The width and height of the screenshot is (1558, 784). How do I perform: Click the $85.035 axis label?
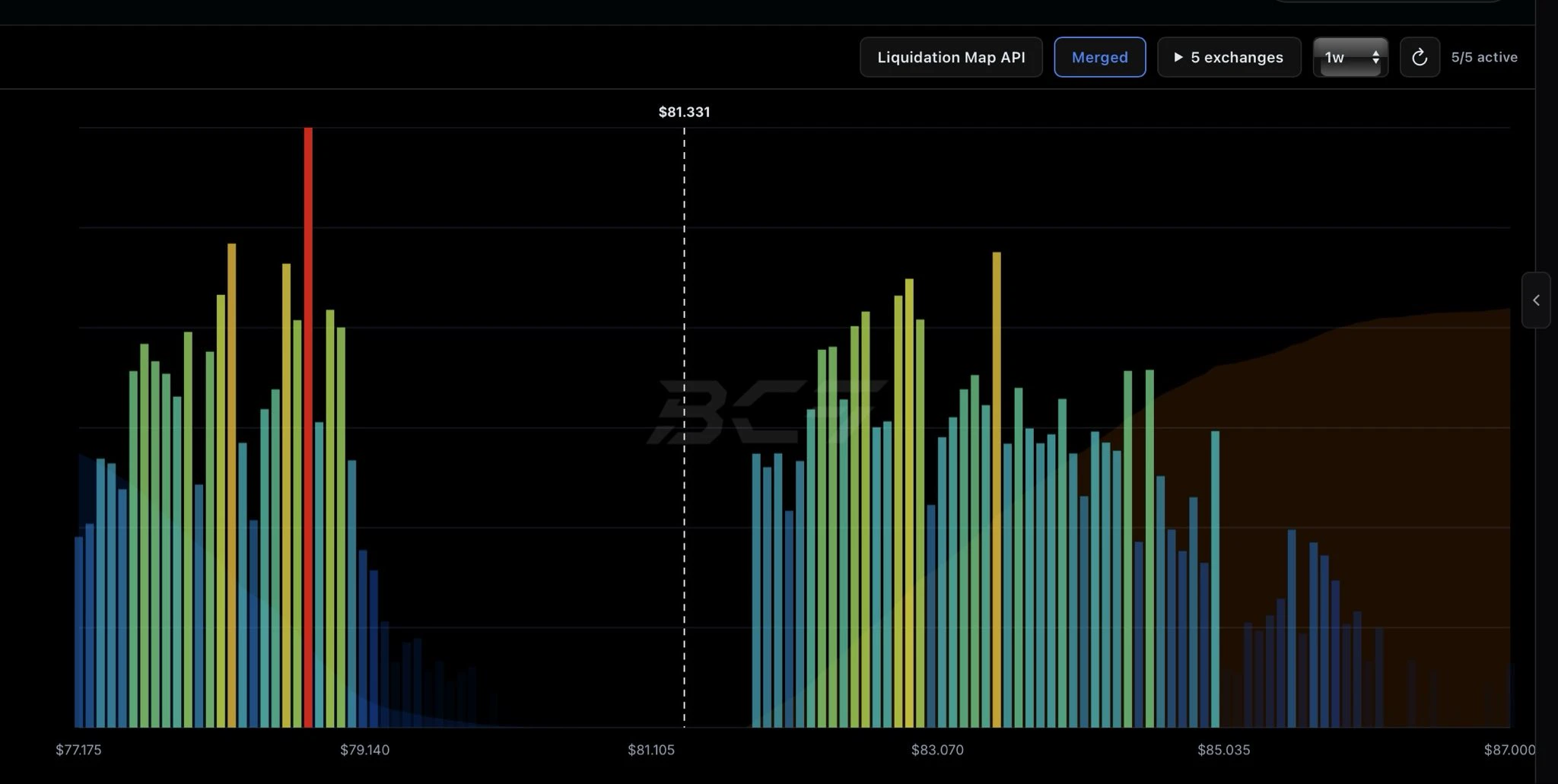(1223, 750)
